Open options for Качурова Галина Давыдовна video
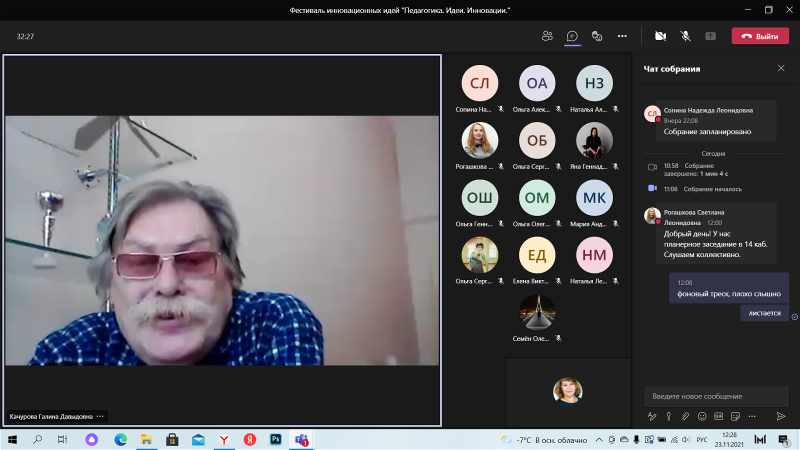 [x=100, y=416]
